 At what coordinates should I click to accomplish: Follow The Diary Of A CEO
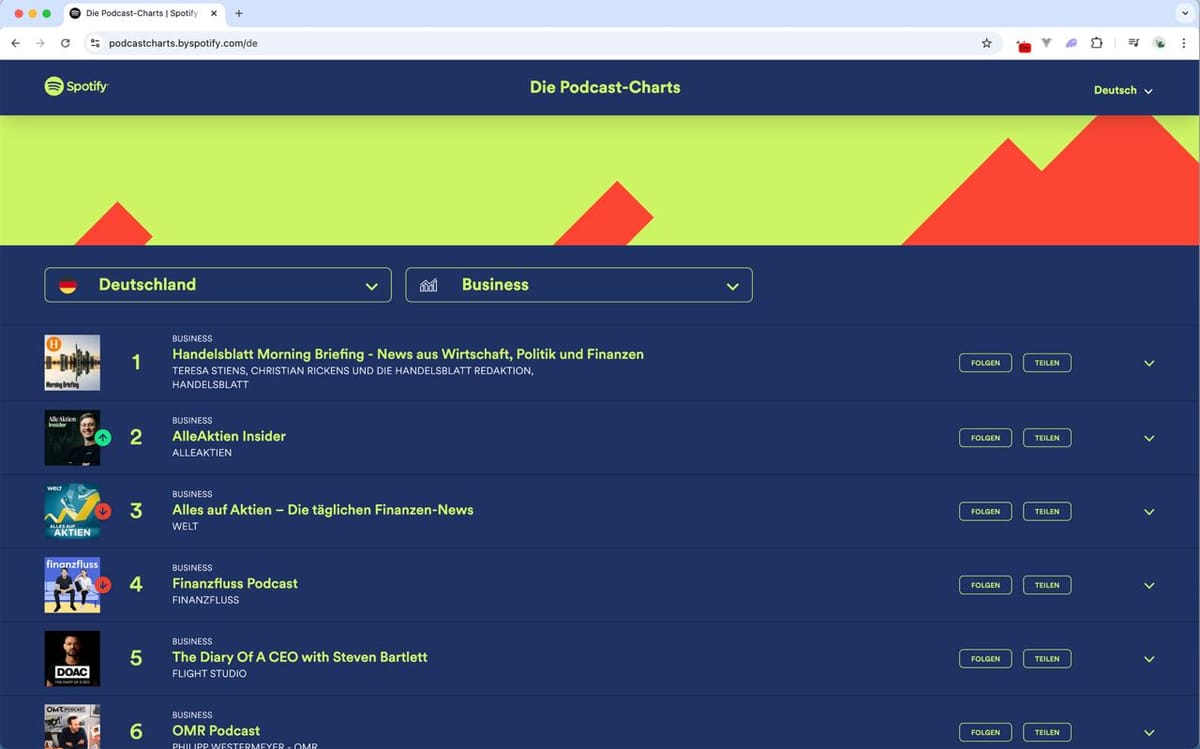[985, 659]
